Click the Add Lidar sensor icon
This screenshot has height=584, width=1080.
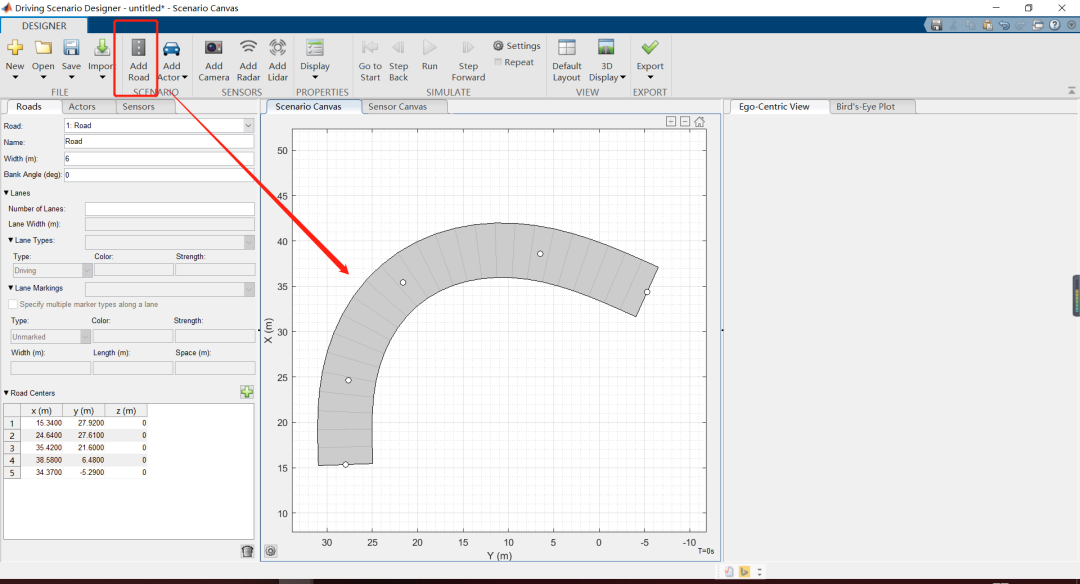tap(278, 47)
